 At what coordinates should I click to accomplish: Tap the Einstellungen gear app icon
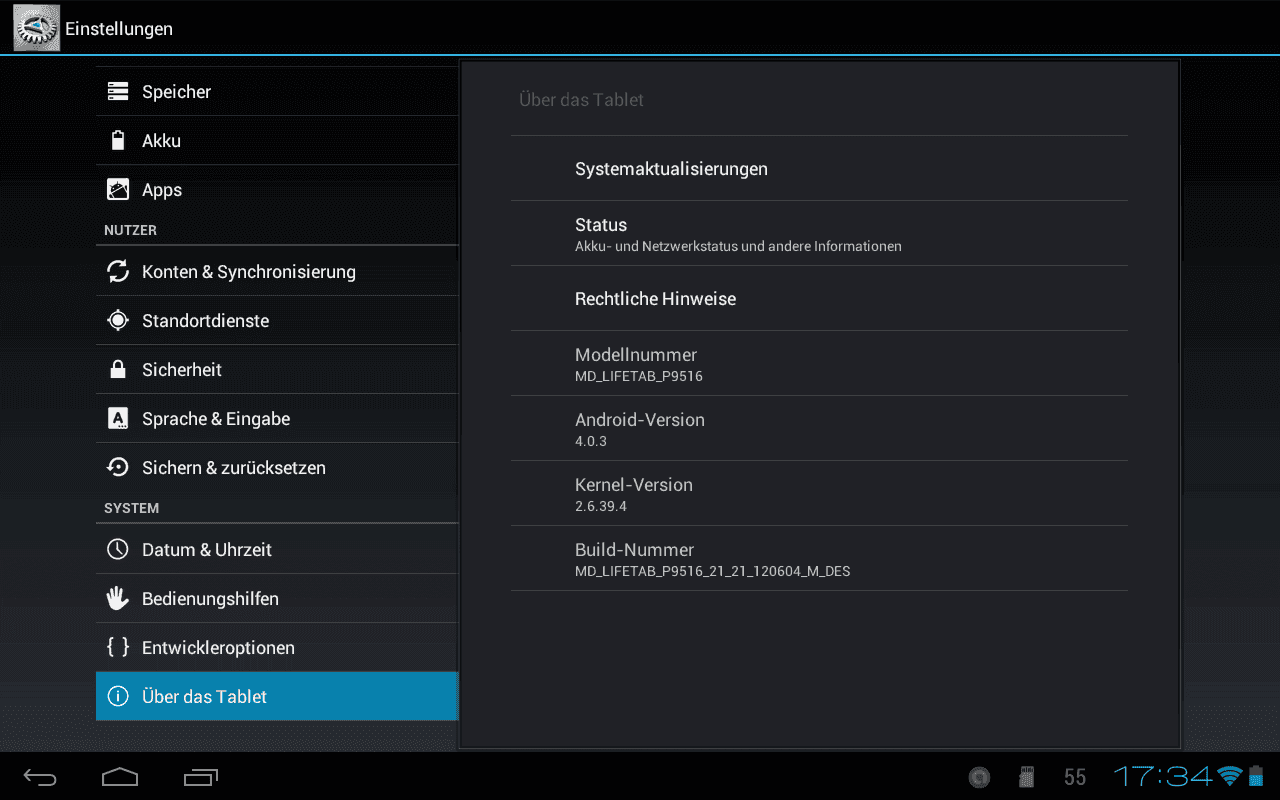36,28
